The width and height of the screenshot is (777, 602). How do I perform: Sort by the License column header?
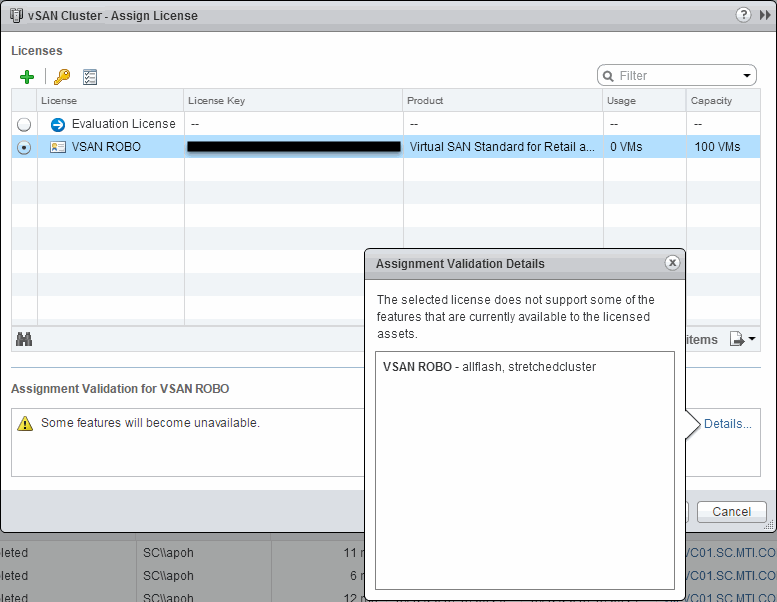[59, 101]
